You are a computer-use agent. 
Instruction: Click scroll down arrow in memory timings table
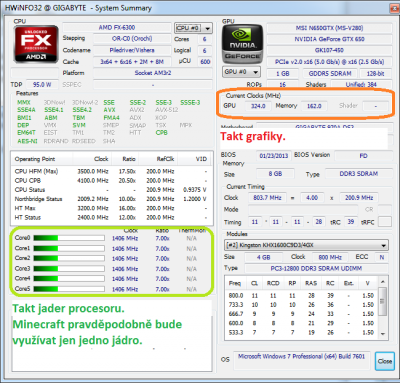click(x=383, y=333)
